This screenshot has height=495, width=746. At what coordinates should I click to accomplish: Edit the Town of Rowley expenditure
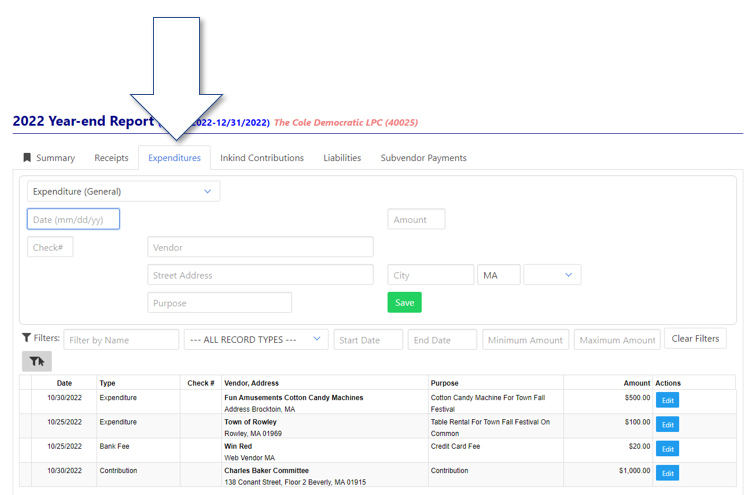click(667, 424)
